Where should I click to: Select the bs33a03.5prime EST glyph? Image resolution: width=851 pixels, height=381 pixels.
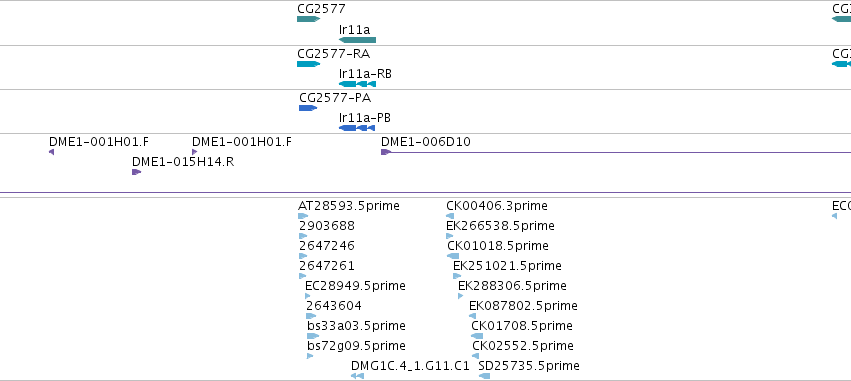coord(313,336)
